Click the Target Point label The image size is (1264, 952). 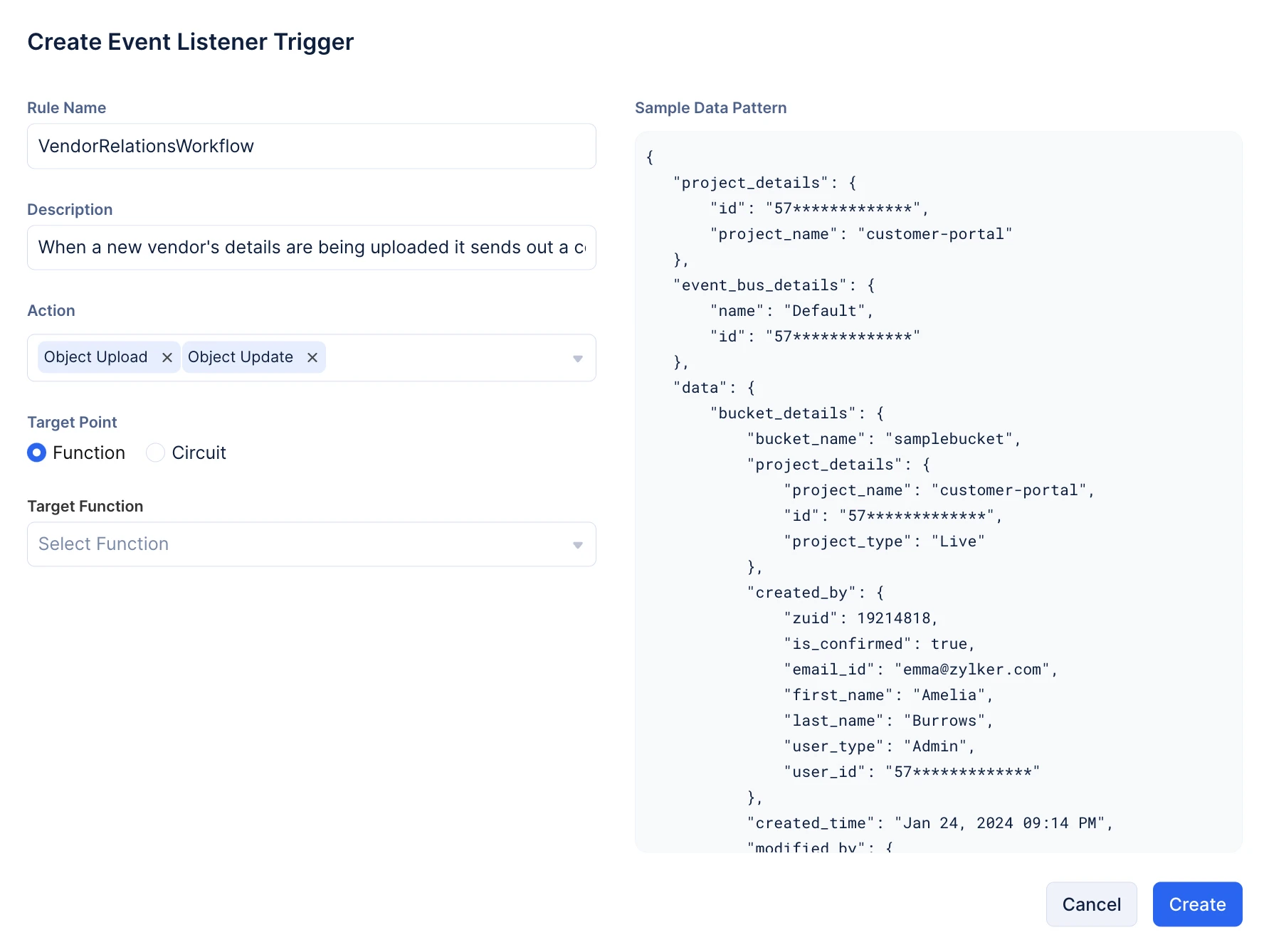(x=72, y=423)
